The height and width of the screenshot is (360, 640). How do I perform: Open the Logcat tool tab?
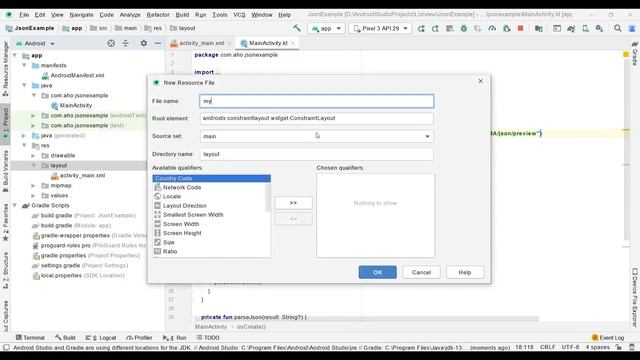[x=101, y=338]
